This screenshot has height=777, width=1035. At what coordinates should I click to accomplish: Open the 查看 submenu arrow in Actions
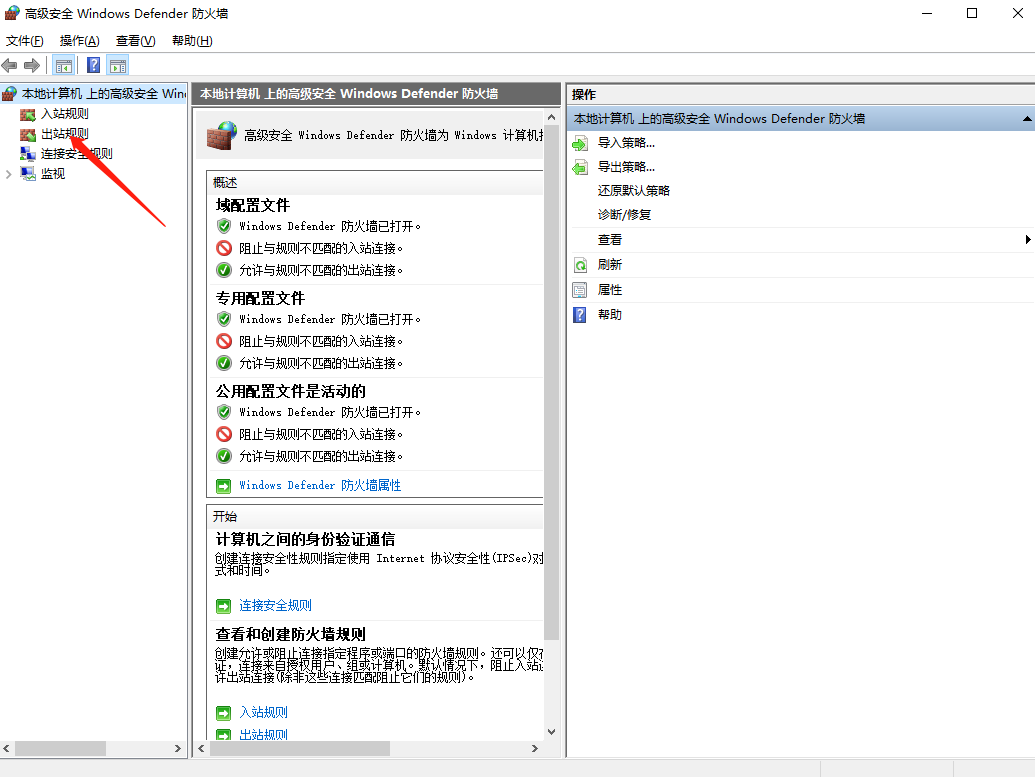point(1027,239)
